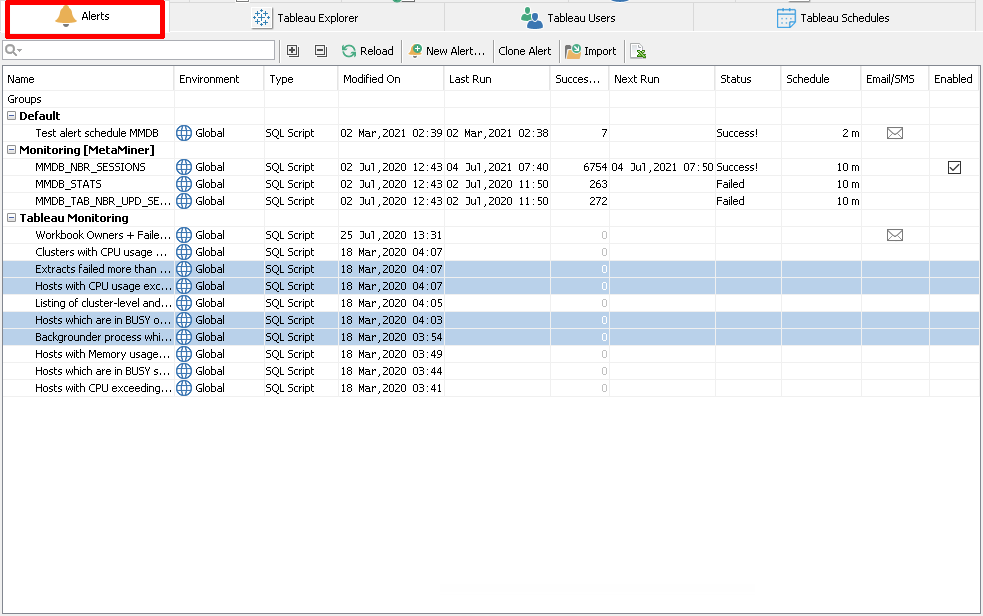983x616 pixels.
Task: Select the "Backgrounder process whi…" alert
Action: tap(103, 337)
